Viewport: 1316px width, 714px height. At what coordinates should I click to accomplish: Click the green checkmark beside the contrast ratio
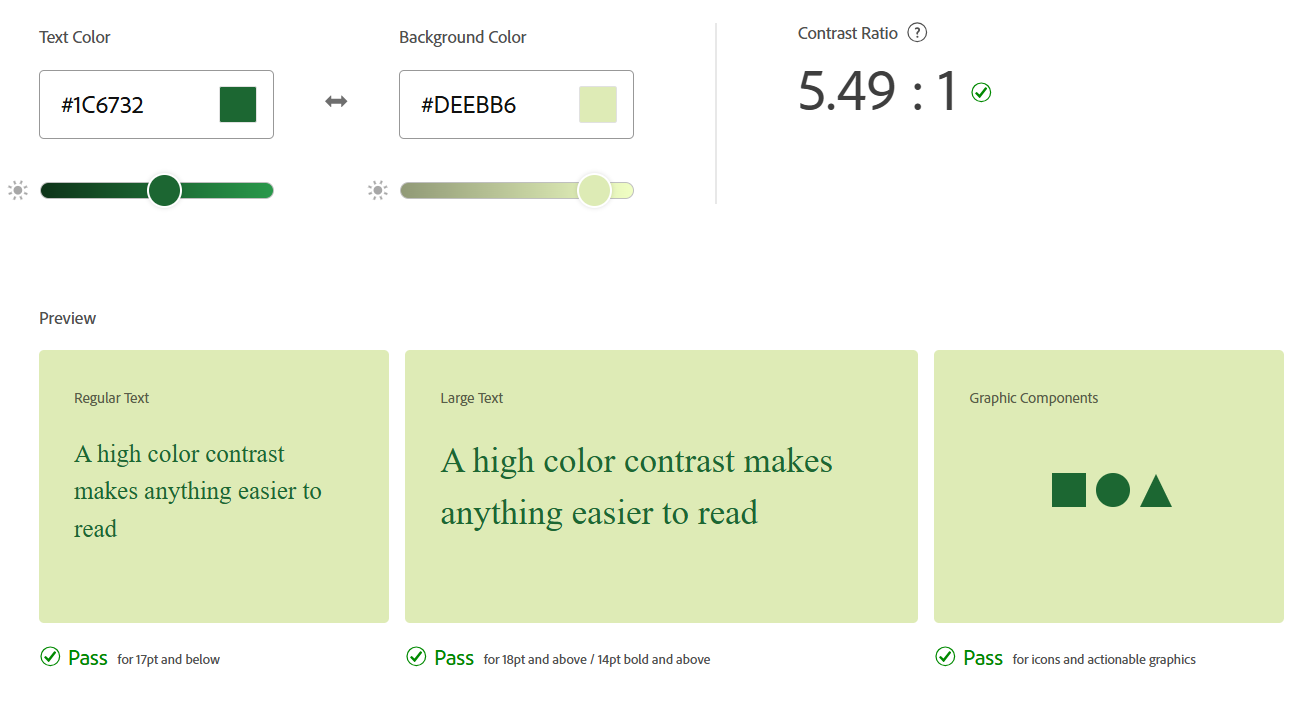tap(981, 93)
